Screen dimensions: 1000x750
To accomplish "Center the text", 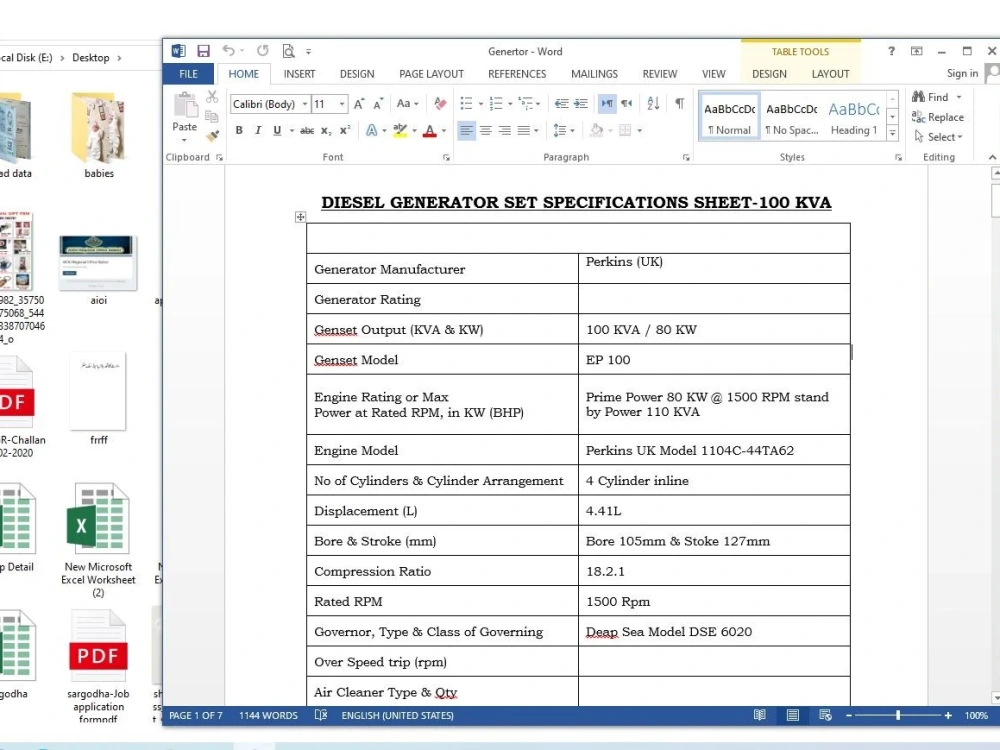I will pos(485,131).
